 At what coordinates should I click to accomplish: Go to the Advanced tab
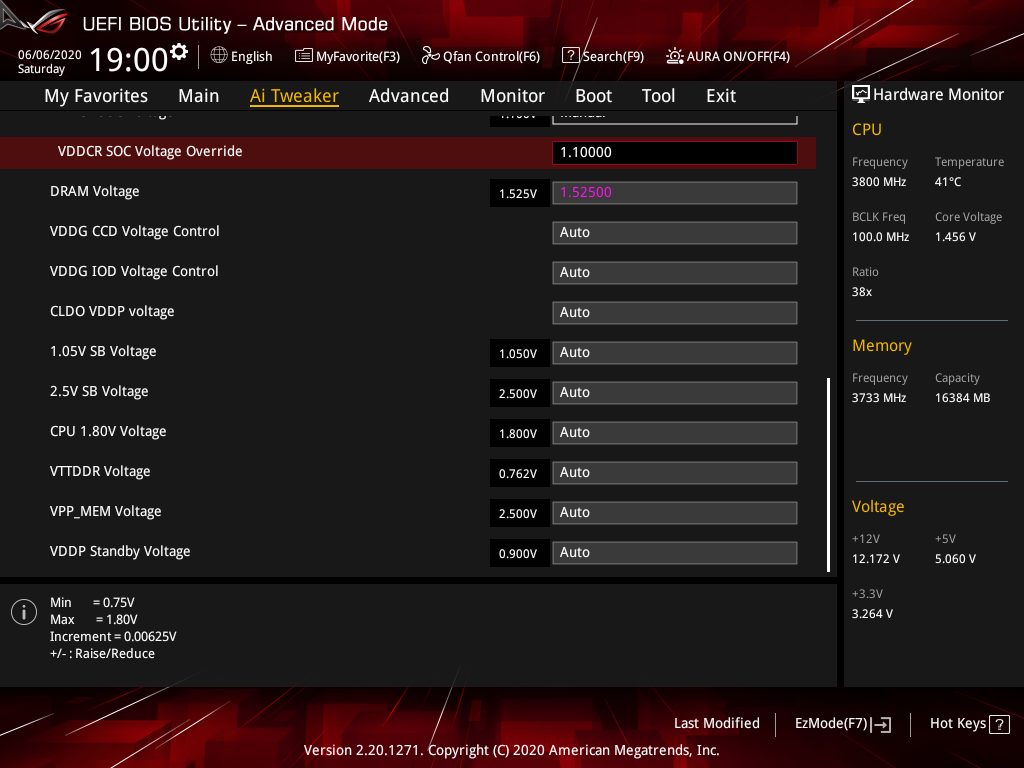coord(409,96)
